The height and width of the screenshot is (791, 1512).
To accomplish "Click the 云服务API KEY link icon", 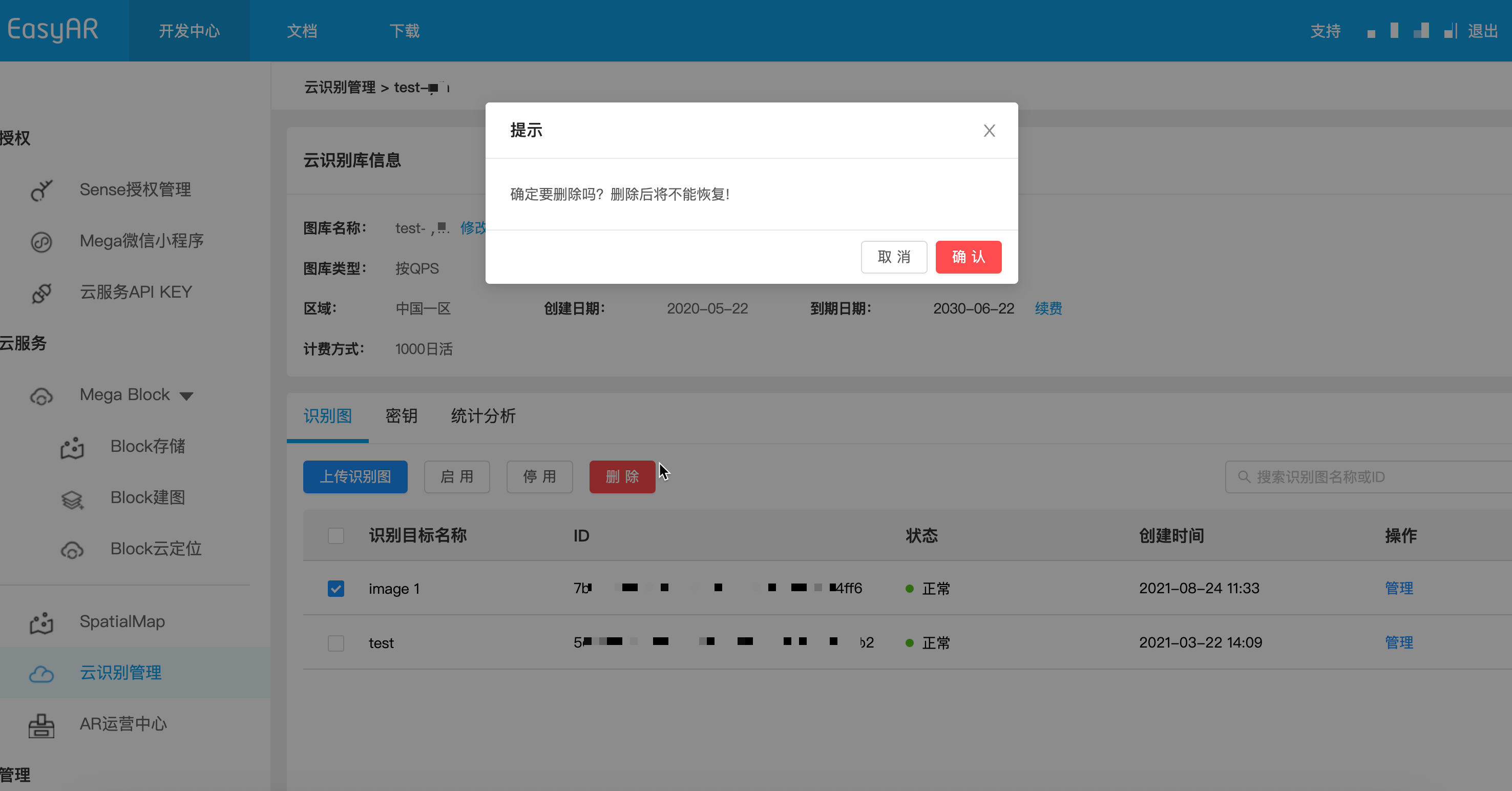I will click(41, 293).
